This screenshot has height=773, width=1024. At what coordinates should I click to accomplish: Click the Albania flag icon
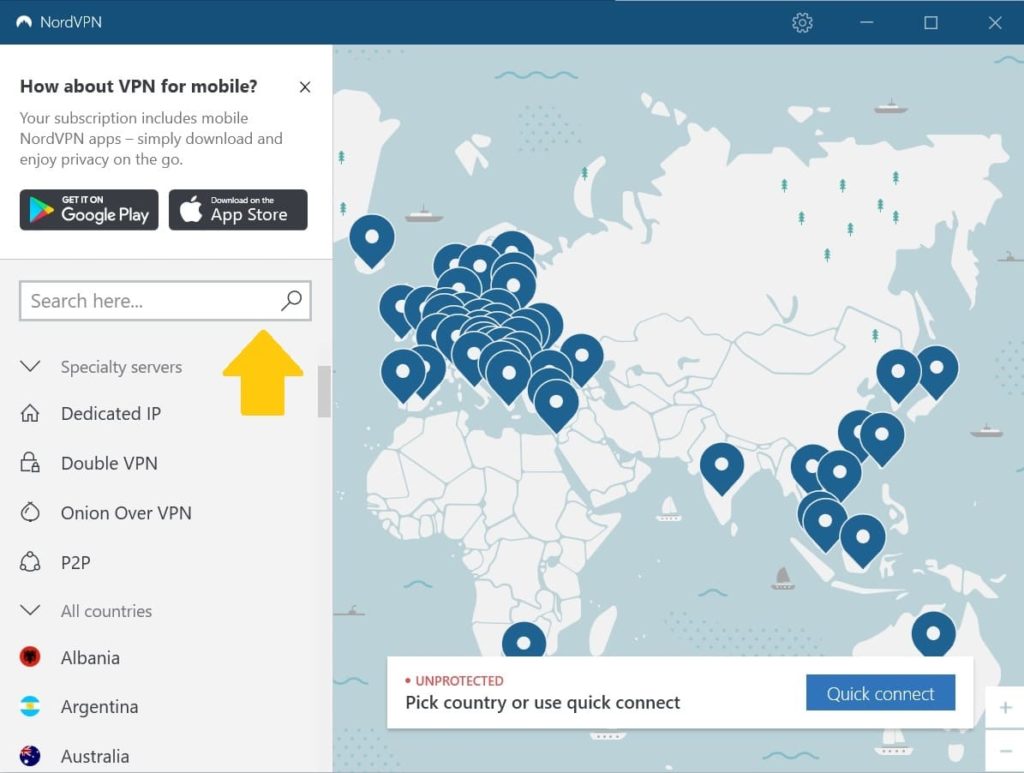click(30, 657)
